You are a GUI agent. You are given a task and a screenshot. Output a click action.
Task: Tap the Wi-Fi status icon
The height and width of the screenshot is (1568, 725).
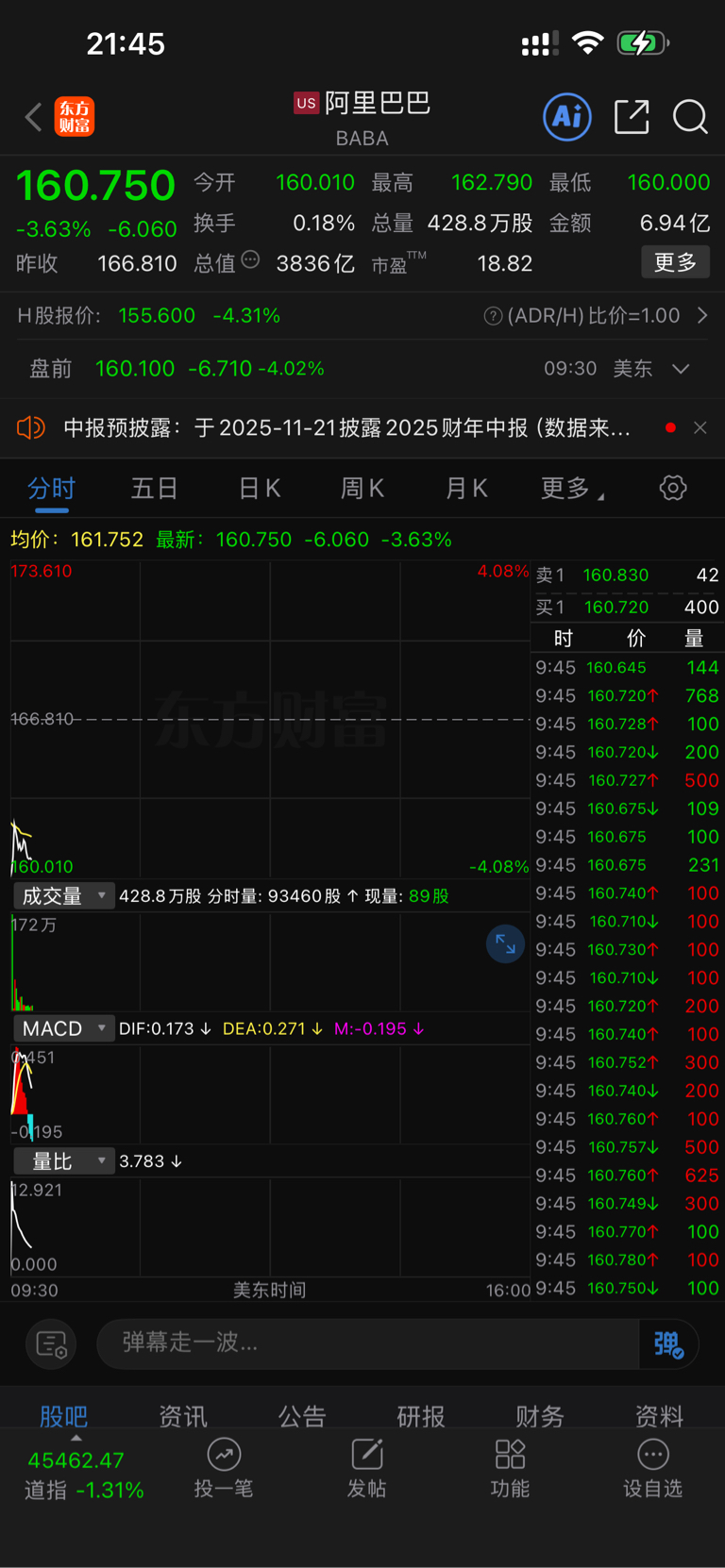tap(588, 42)
